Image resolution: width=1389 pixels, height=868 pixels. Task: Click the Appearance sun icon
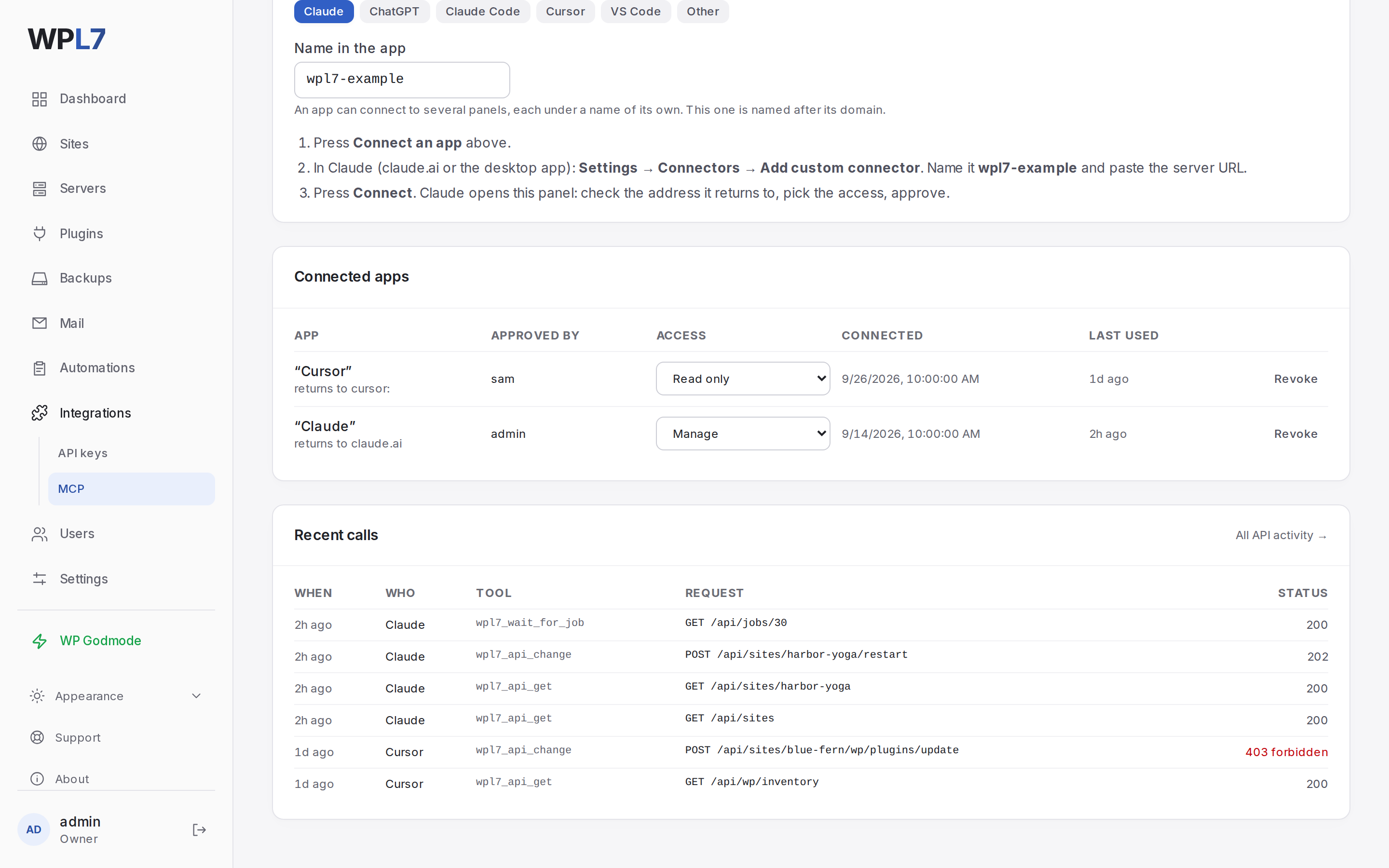[37, 696]
